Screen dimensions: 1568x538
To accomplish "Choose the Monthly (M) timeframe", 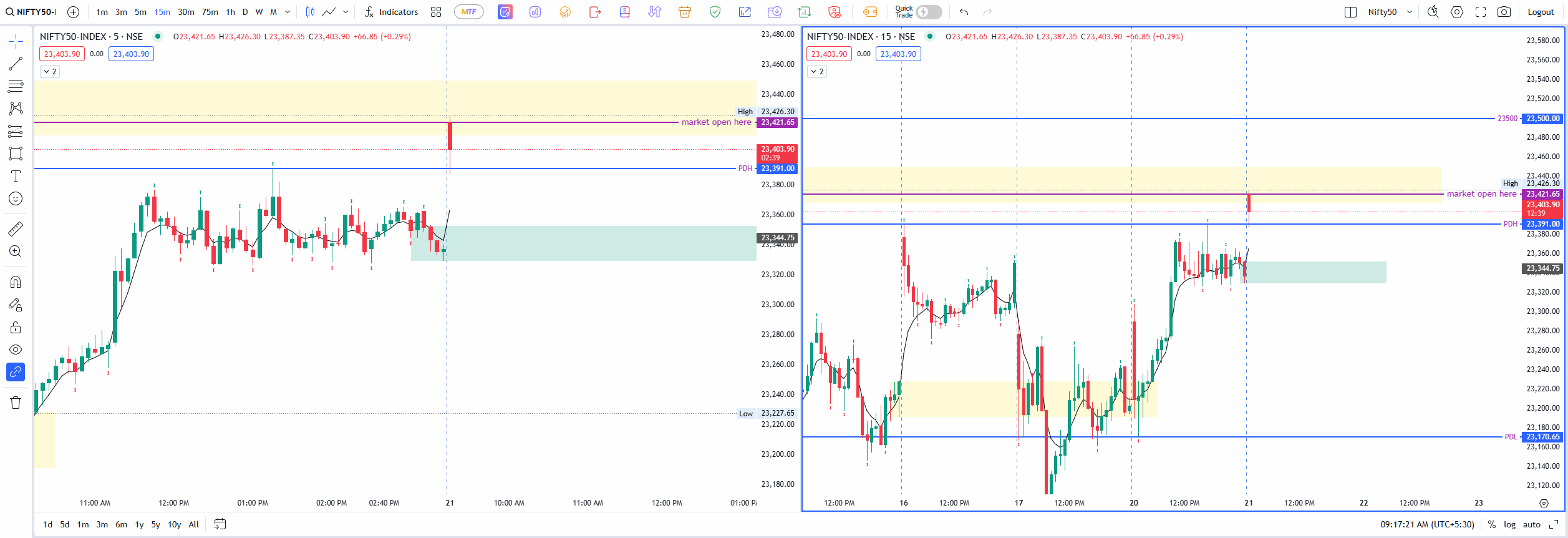I will 273,12.
